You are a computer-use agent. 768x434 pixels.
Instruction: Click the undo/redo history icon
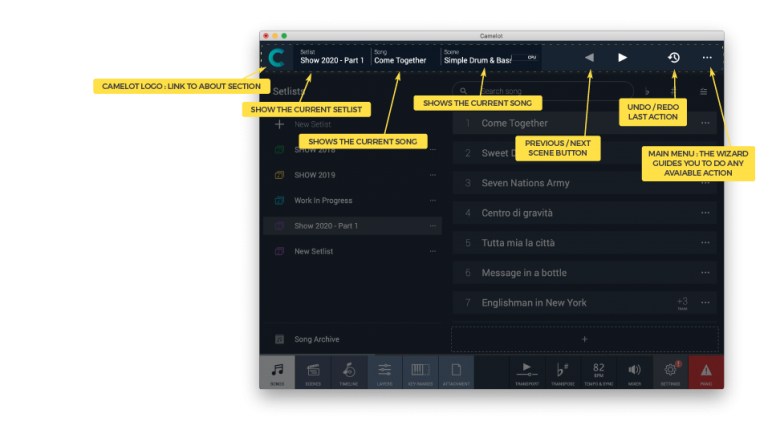coord(674,58)
